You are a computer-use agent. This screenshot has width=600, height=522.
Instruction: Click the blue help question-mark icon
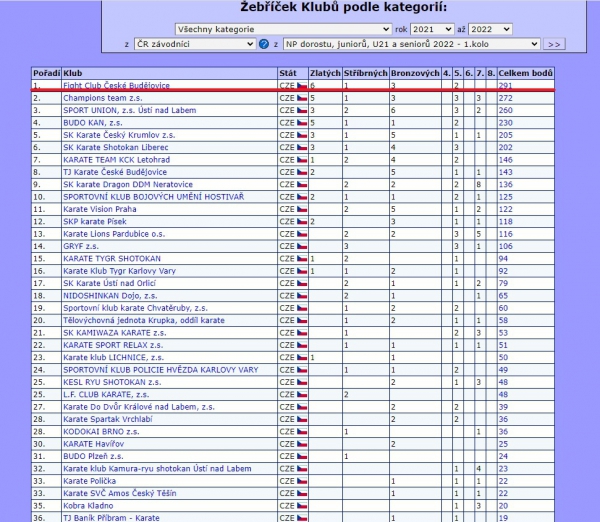[x=264, y=44]
